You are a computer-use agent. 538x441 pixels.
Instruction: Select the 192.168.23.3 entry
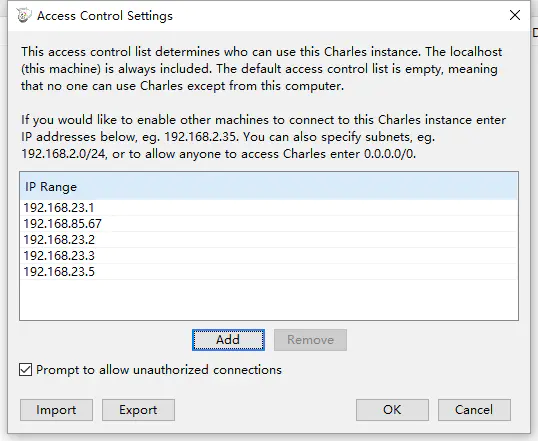coord(269,256)
